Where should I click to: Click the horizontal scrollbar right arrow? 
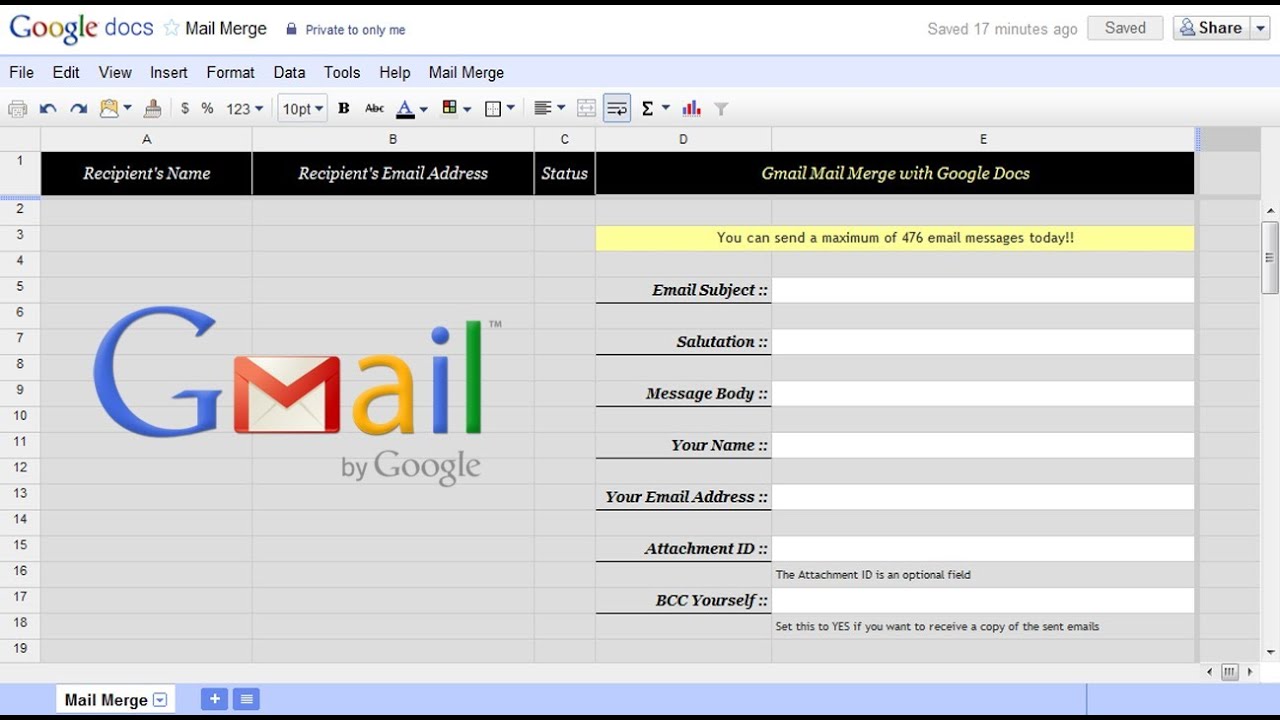point(1249,672)
